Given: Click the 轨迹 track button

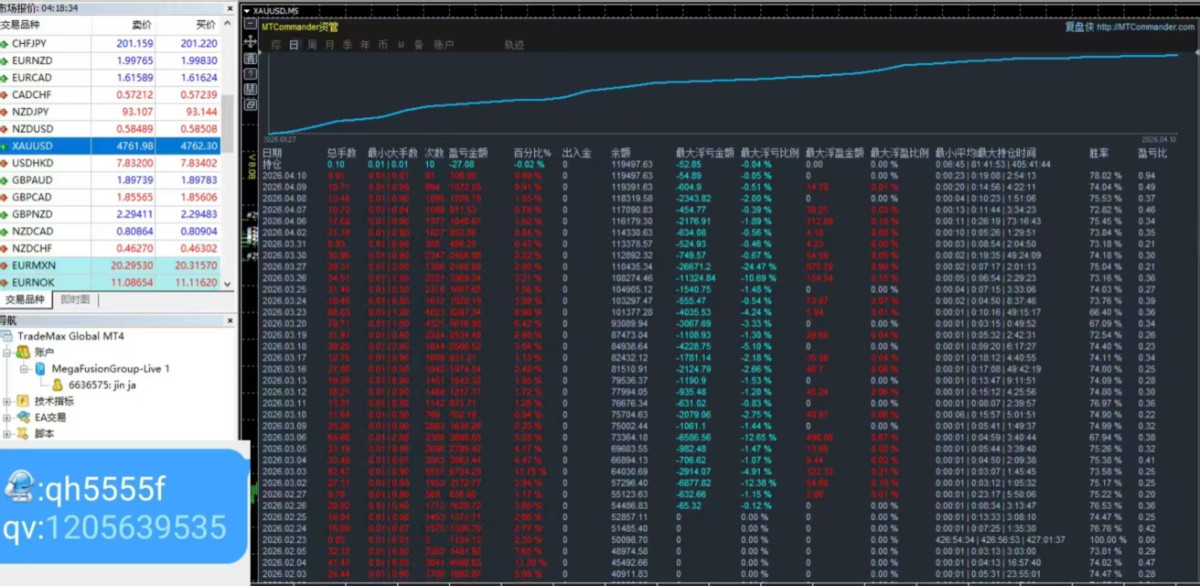Looking at the screenshot, I should click(x=514, y=45).
